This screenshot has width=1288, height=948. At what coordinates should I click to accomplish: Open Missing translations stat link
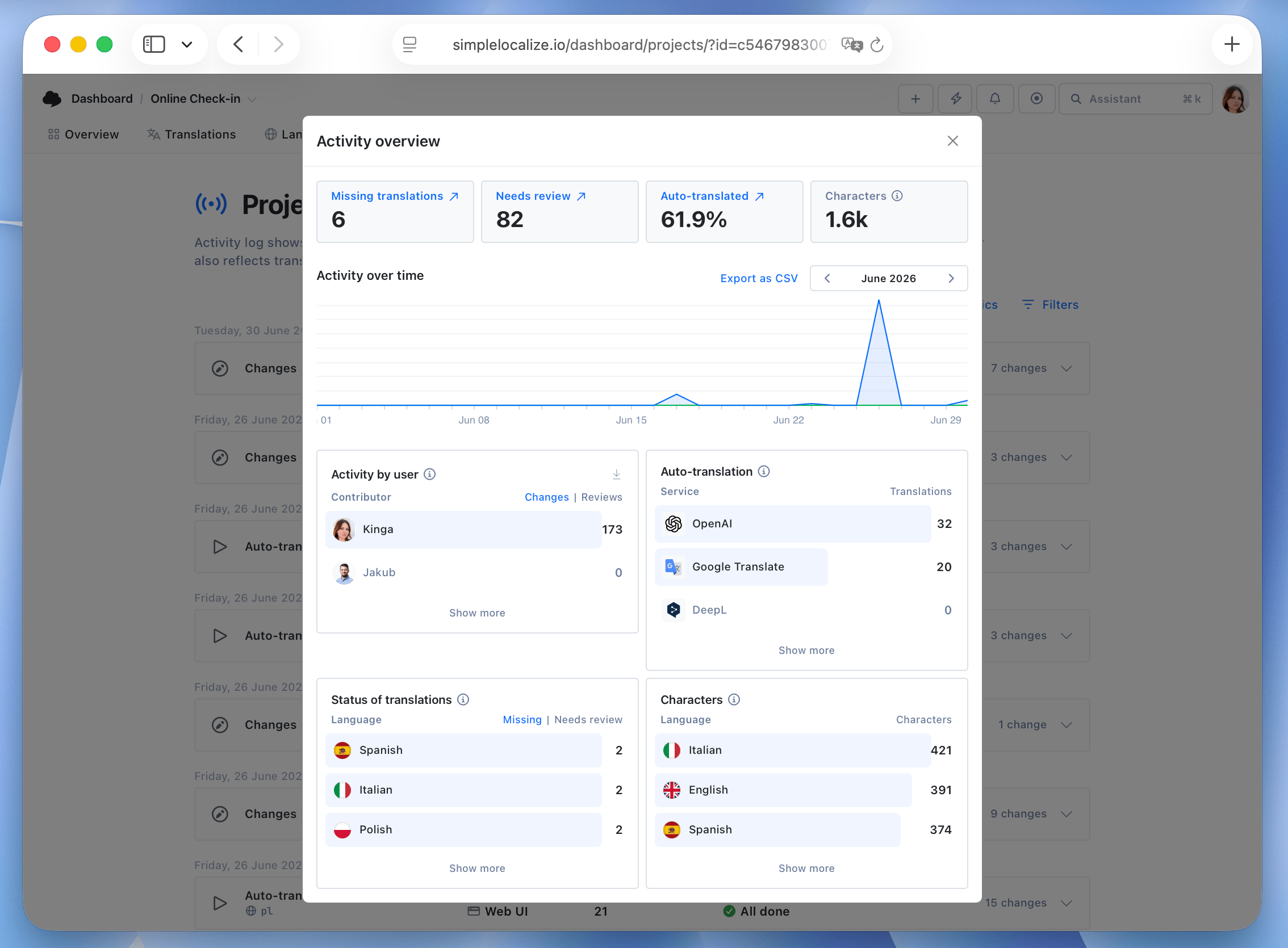point(395,196)
